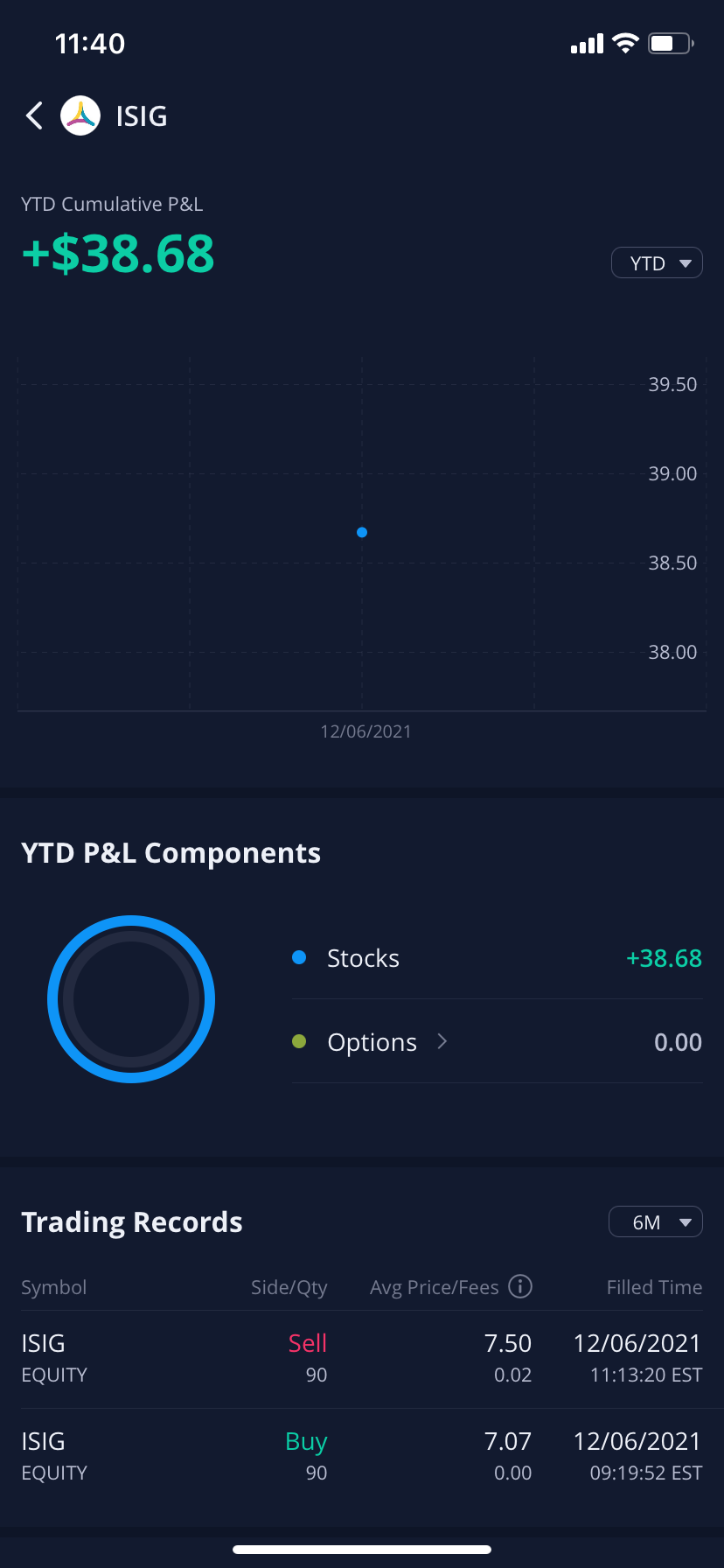Tap the cellular signal bars icon
The height and width of the screenshot is (1568, 724).
(587, 44)
